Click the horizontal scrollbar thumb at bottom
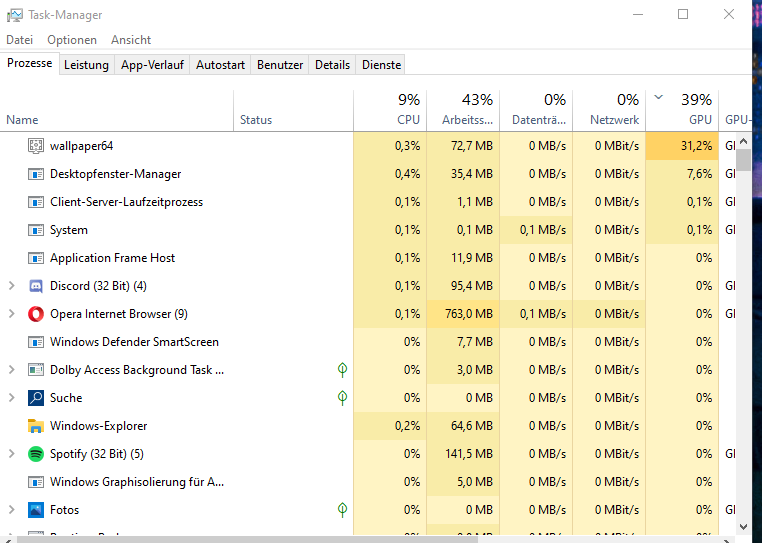Screen dimensions: 762x543 (248, 540)
